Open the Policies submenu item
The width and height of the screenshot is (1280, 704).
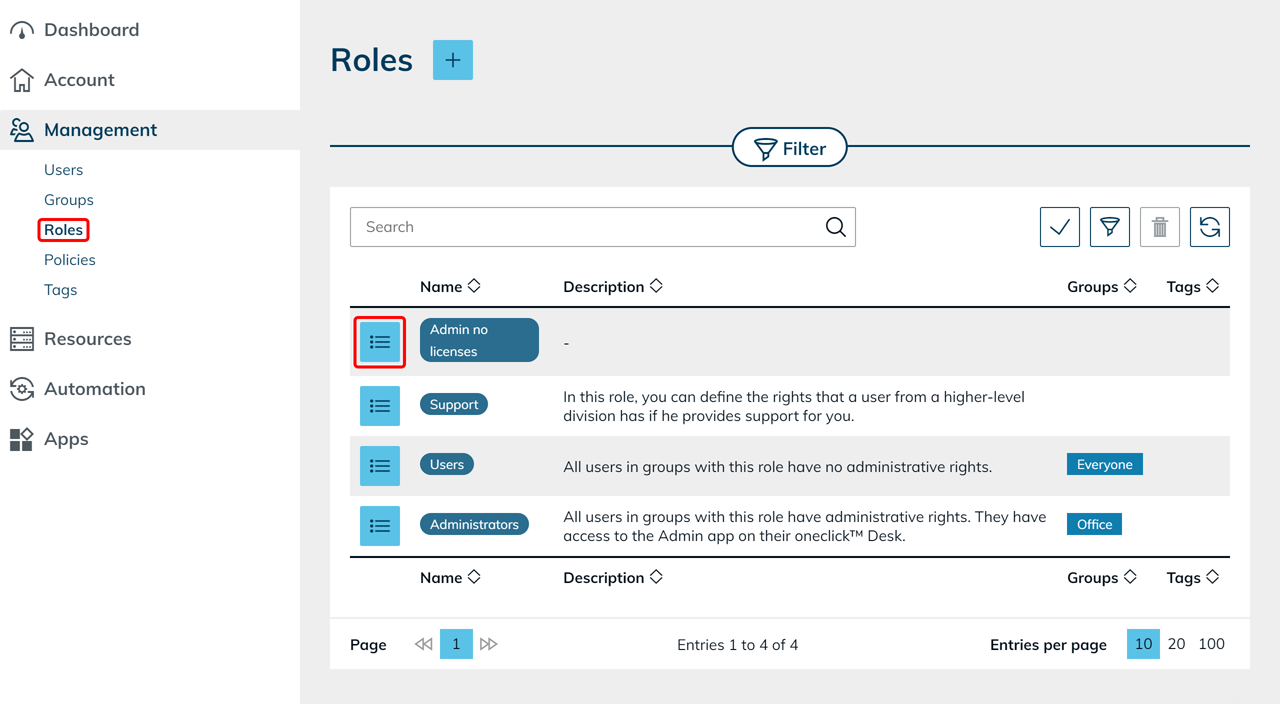click(70, 260)
